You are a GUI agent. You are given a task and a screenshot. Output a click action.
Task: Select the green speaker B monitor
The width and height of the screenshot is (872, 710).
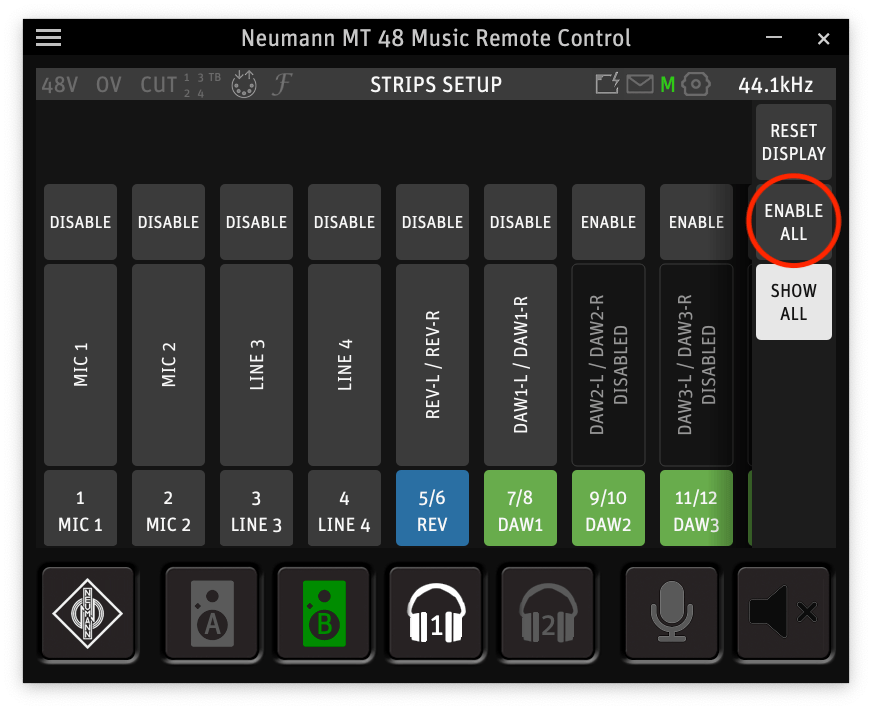point(323,612)
